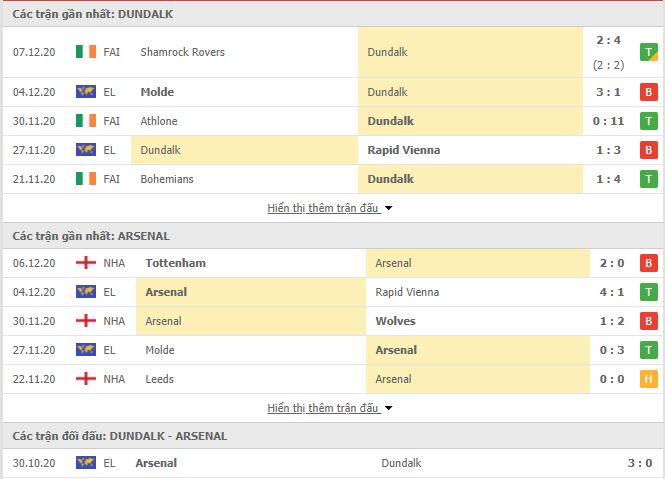This screenshot has width=665, height=479.
Task: Click bold Dundalk cell on Athlone row
Action: click(470, 121)
